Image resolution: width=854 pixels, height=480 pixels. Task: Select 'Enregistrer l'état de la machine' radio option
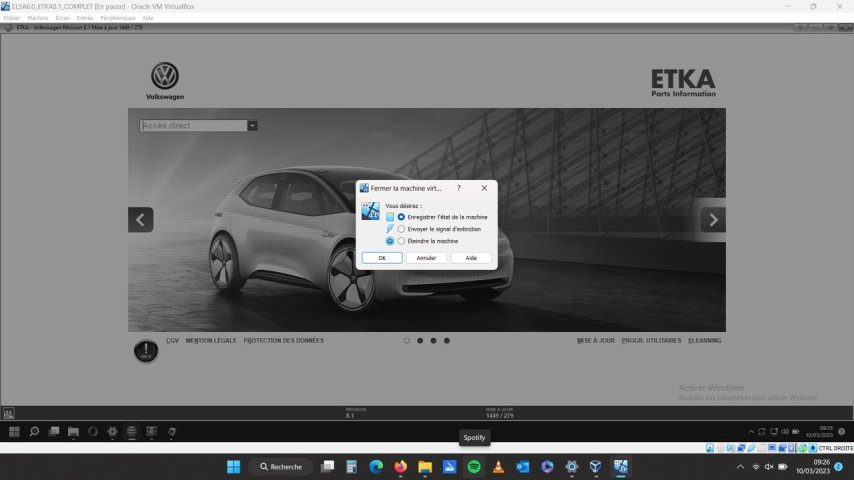401,217
